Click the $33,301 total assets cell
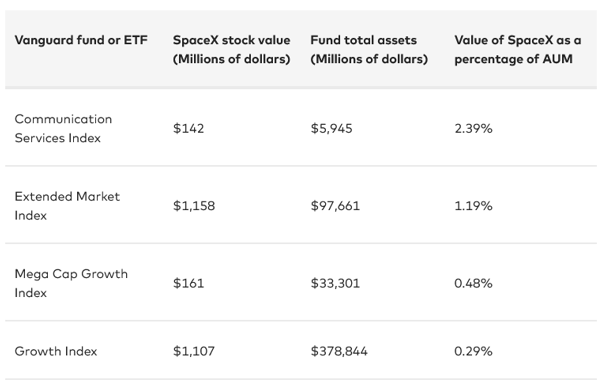The height and width of the screenshot is (386, 604). (x=335, y=283)
